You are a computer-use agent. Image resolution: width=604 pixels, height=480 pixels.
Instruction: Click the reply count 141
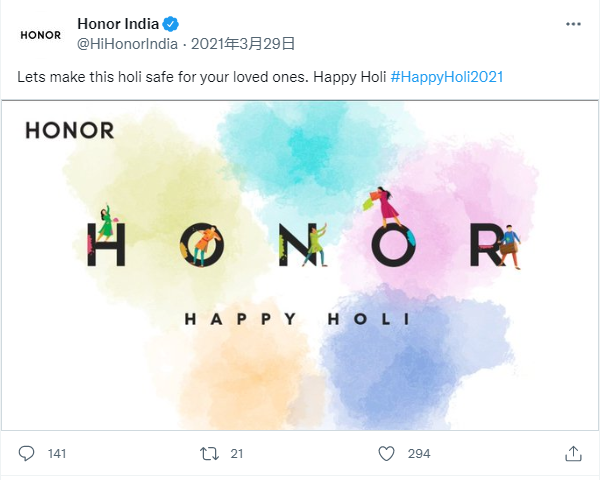tap(57, 454)
